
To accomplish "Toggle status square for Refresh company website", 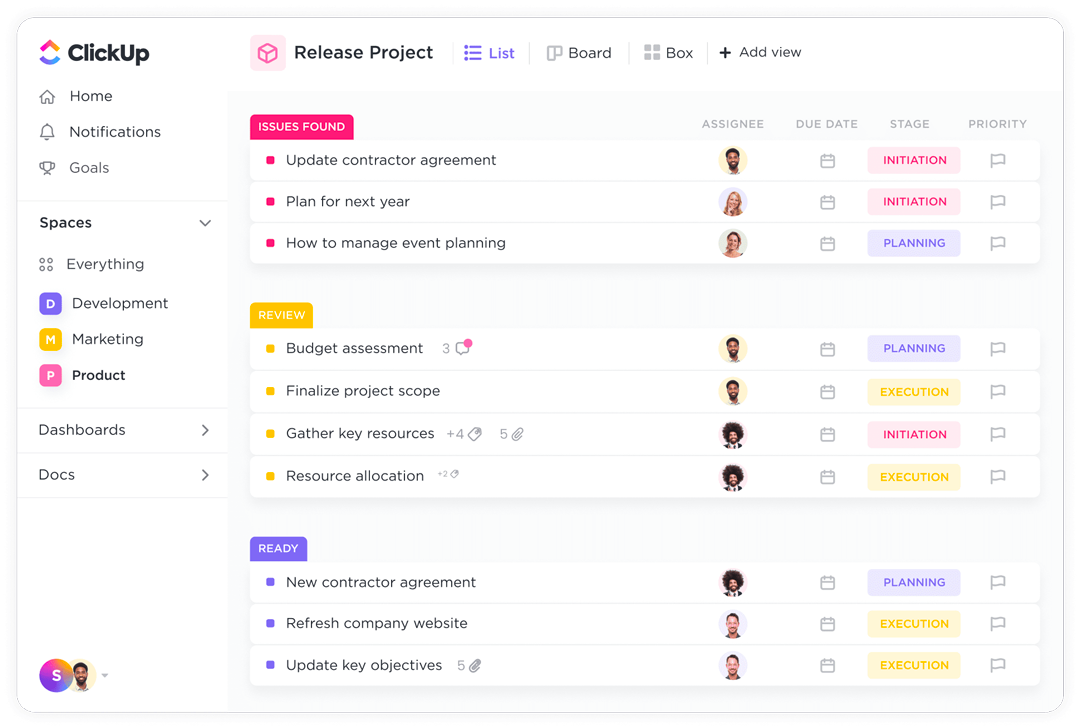I will click(x=270, y=624).
